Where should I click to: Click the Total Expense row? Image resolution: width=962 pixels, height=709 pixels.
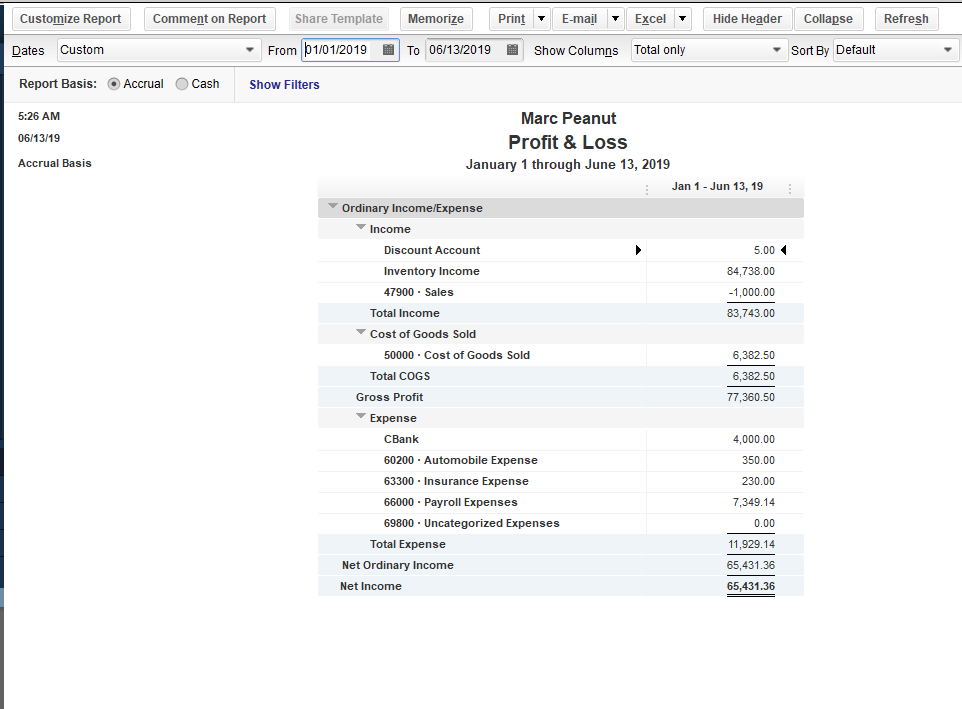point(561,544)
